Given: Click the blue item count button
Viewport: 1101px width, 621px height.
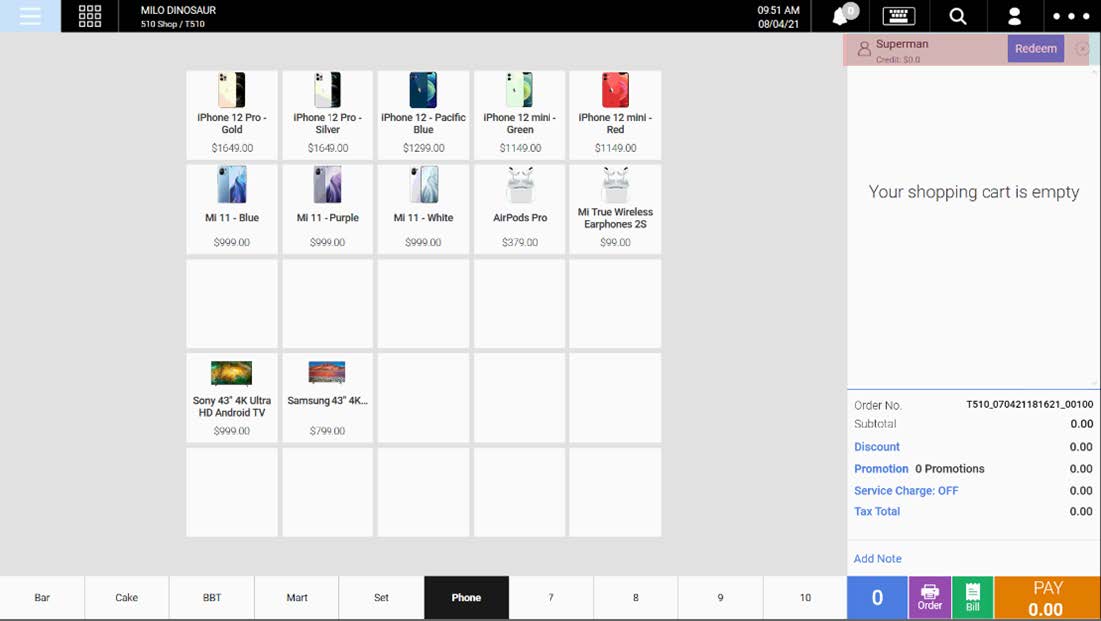Looking at the screenshot, I should click(x=877, y=597).
